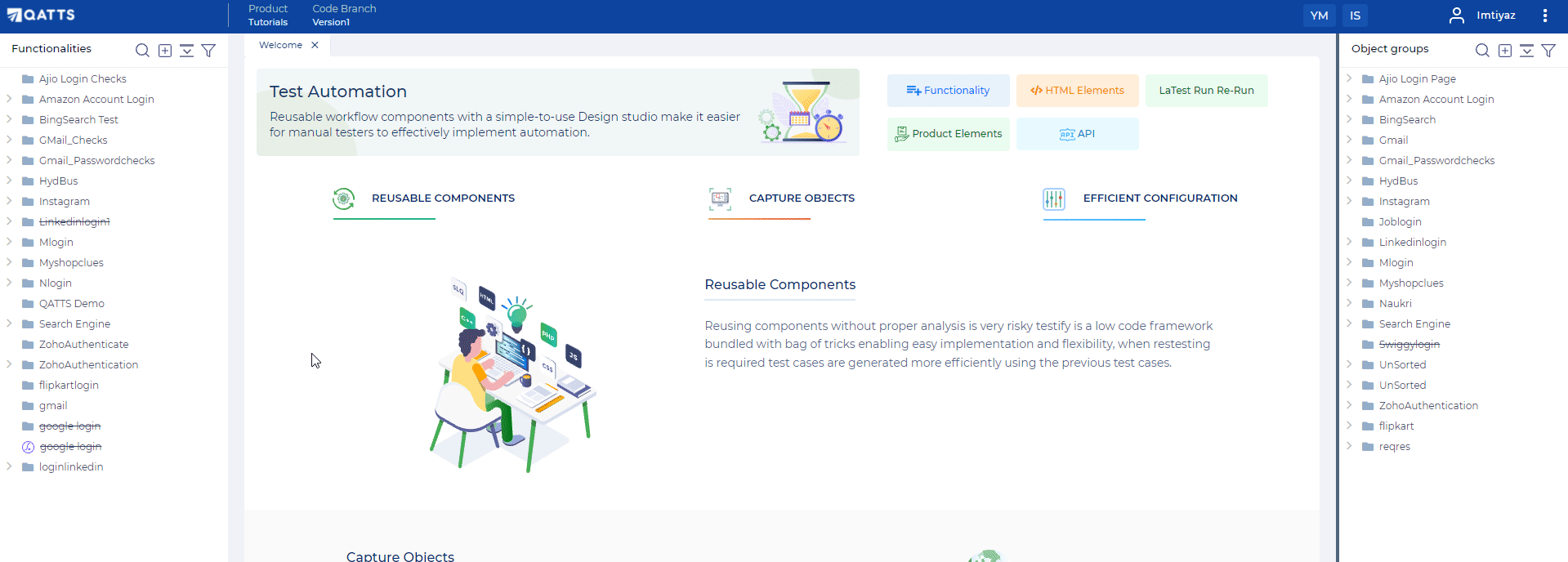Viewport: 1568px width, 562px height.
Task: Expand Ajio Login Page object group
Action: tap(1349, 78)
